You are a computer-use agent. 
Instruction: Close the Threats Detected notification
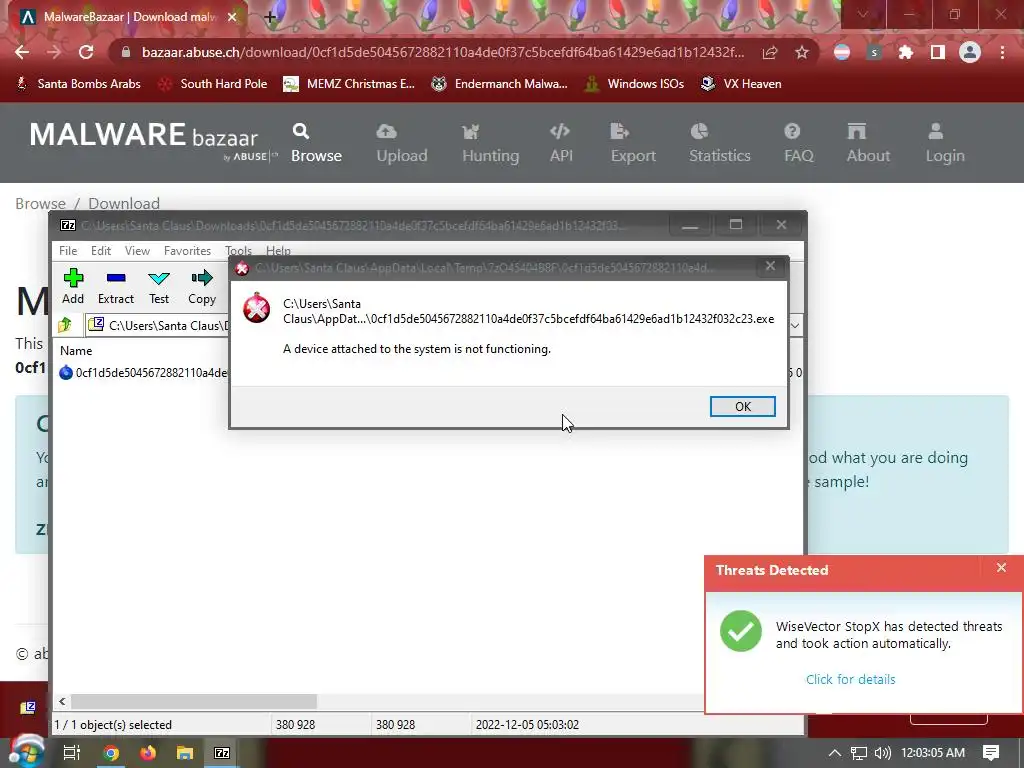[1001, 568]
